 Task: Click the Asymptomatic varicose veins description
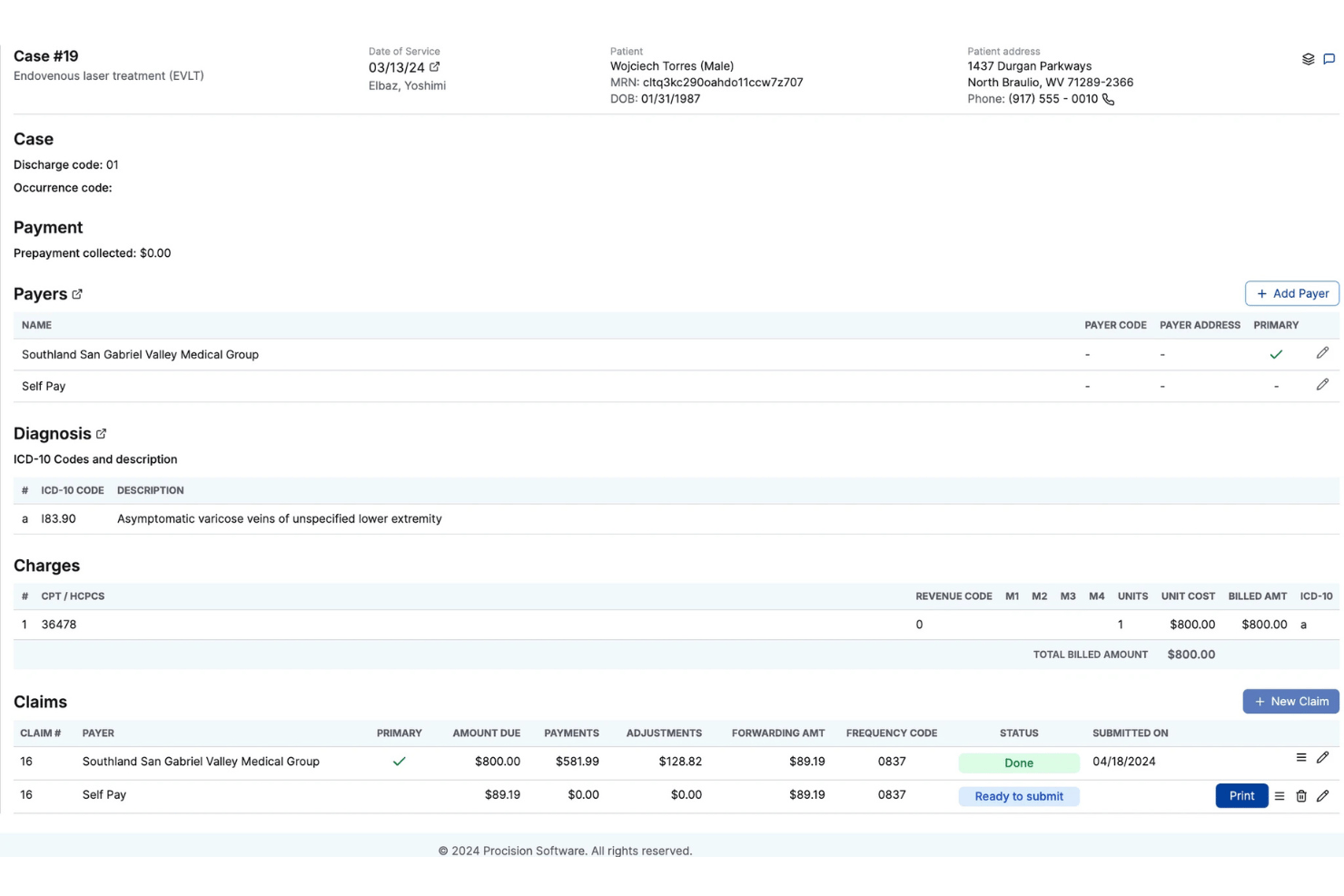pyautogui.click(x=280, y=519)
